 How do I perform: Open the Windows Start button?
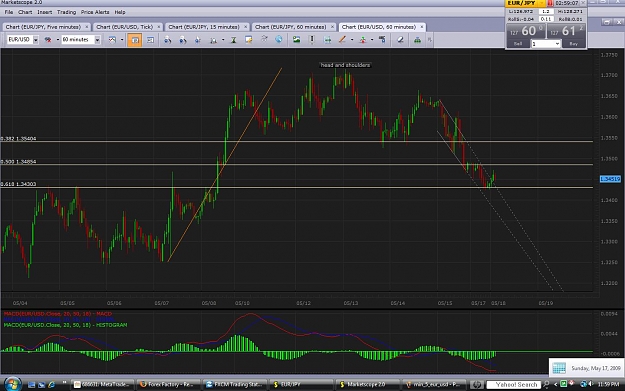coord(12,384)
